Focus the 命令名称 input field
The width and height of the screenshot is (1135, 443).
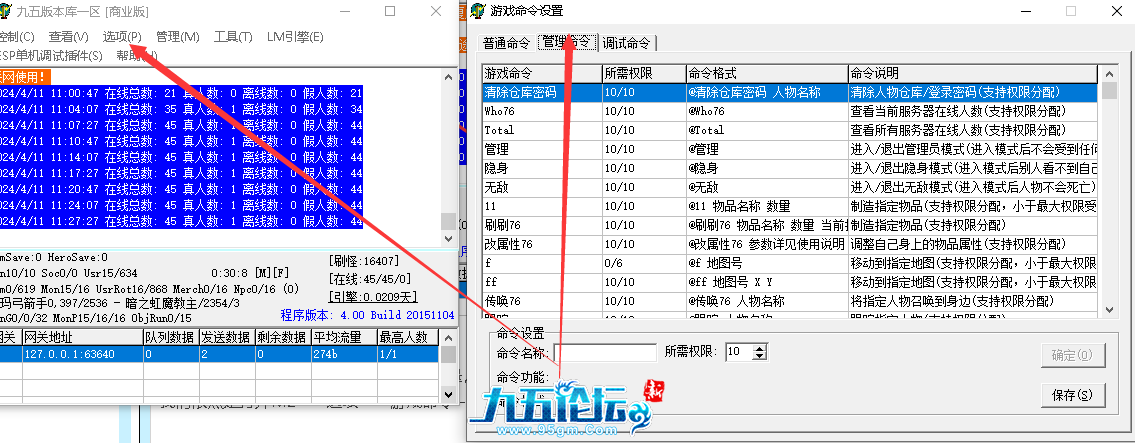(604, 353)
